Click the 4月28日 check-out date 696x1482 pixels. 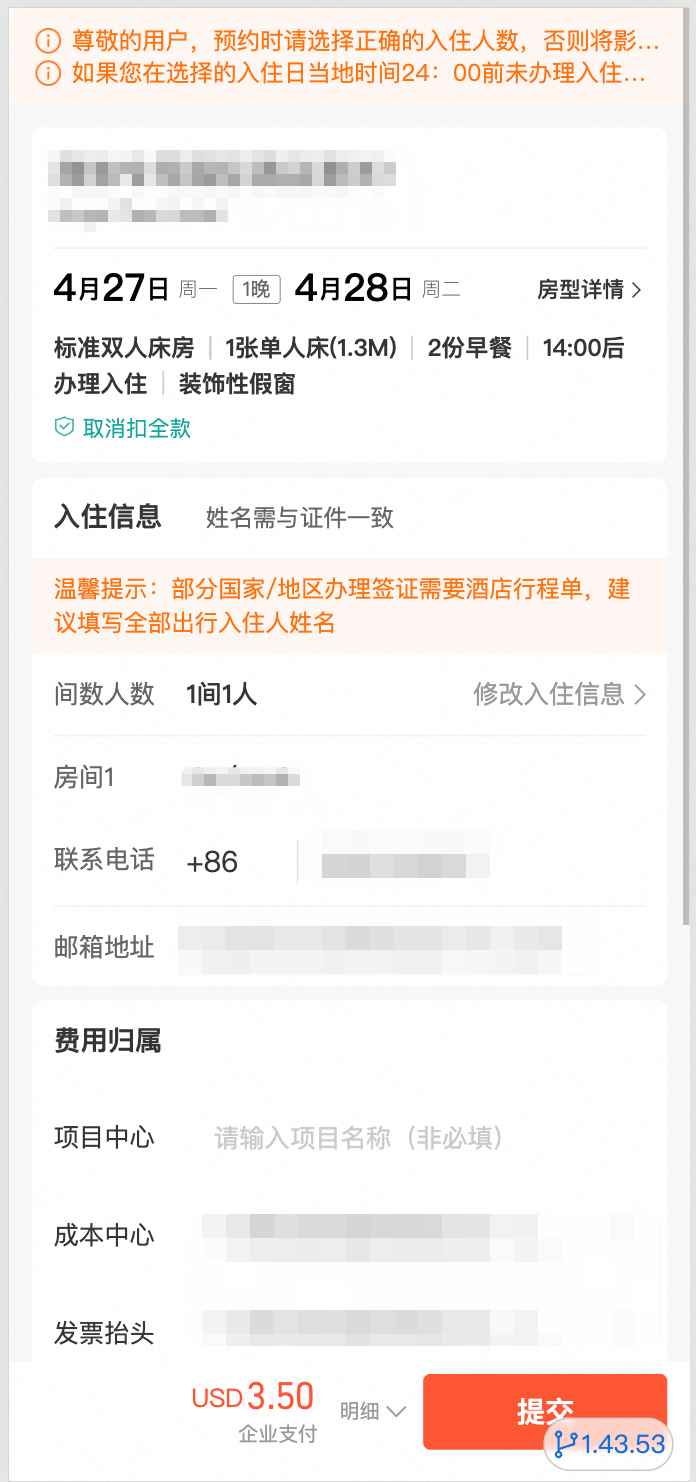pos(353,289)
